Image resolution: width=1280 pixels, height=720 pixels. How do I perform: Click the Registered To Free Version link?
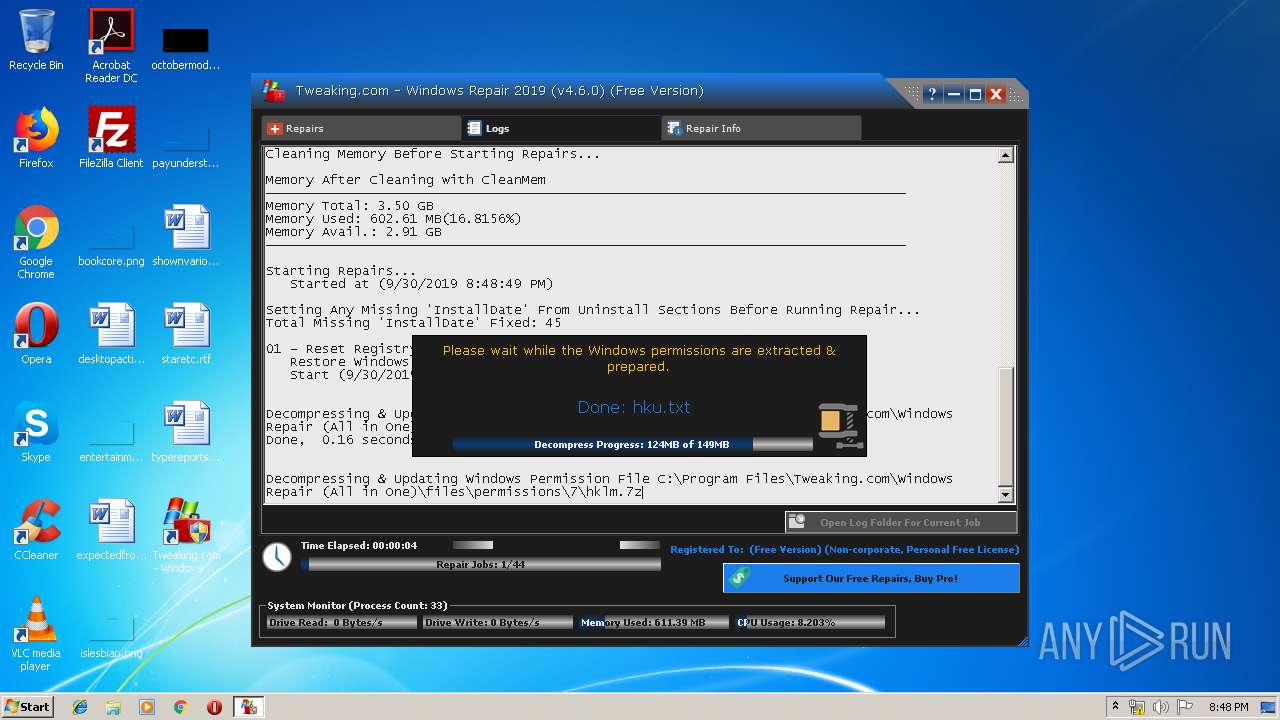844,549
